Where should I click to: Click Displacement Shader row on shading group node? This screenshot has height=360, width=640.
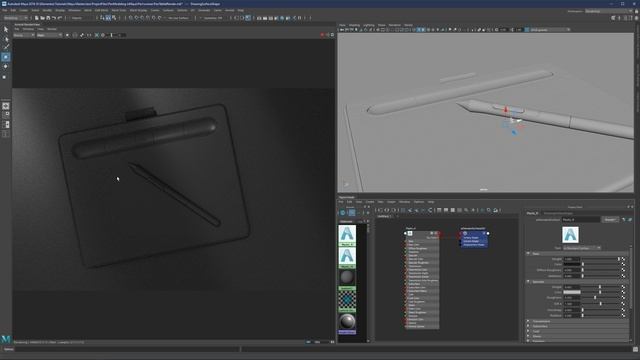tap(474, 245)
